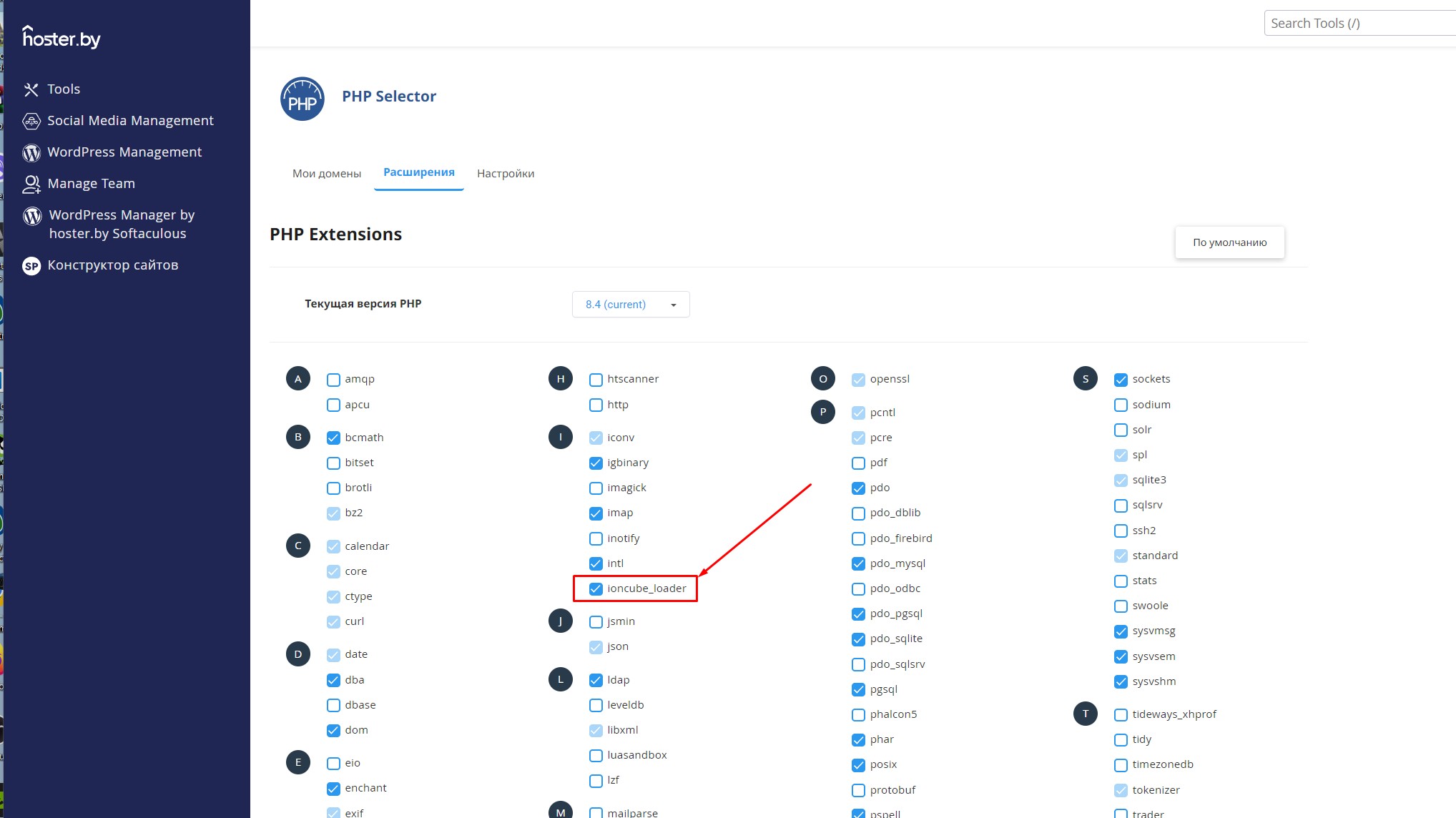
Task: Switch to Мои домены tab
Action: coord(327,174)
